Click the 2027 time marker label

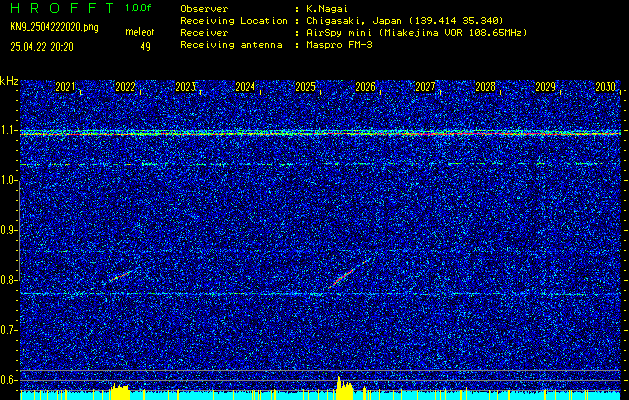(425, 87)
